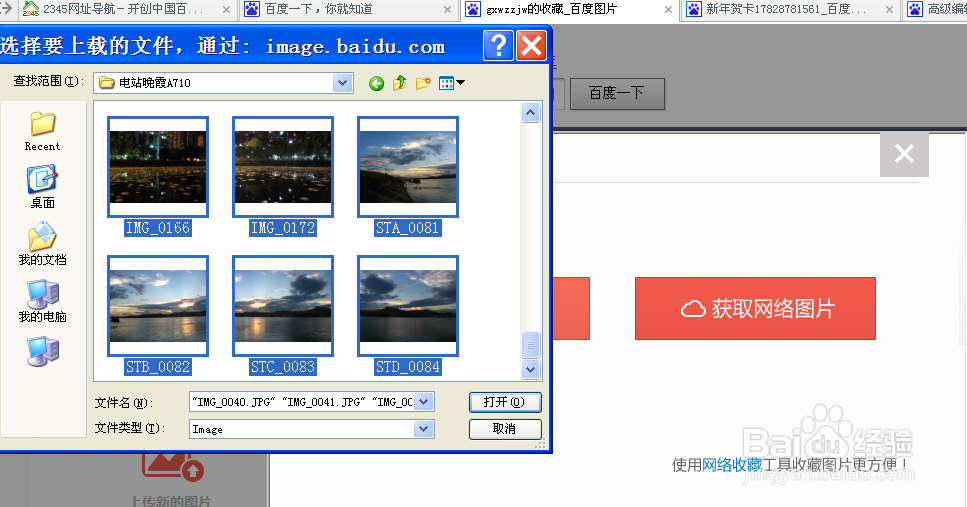Click the 打开 open button
The width and height of the screenshot is (967, 507).
coord(505,402)
